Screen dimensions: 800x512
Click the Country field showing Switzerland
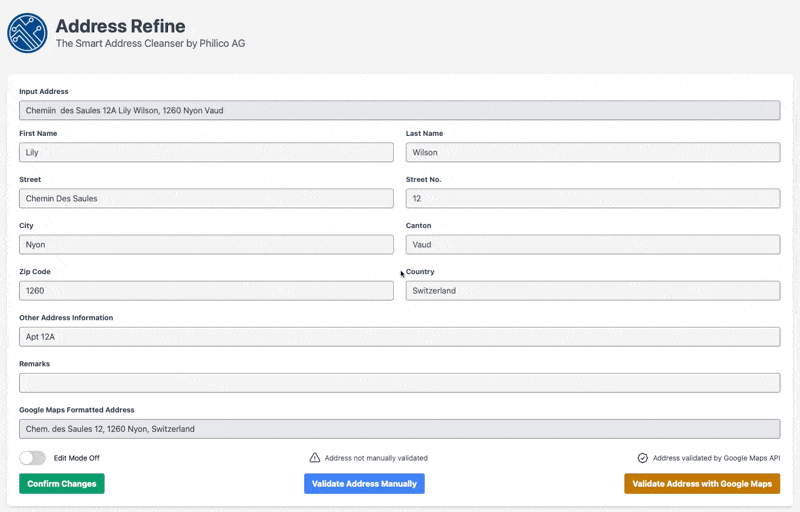(592, 290)
